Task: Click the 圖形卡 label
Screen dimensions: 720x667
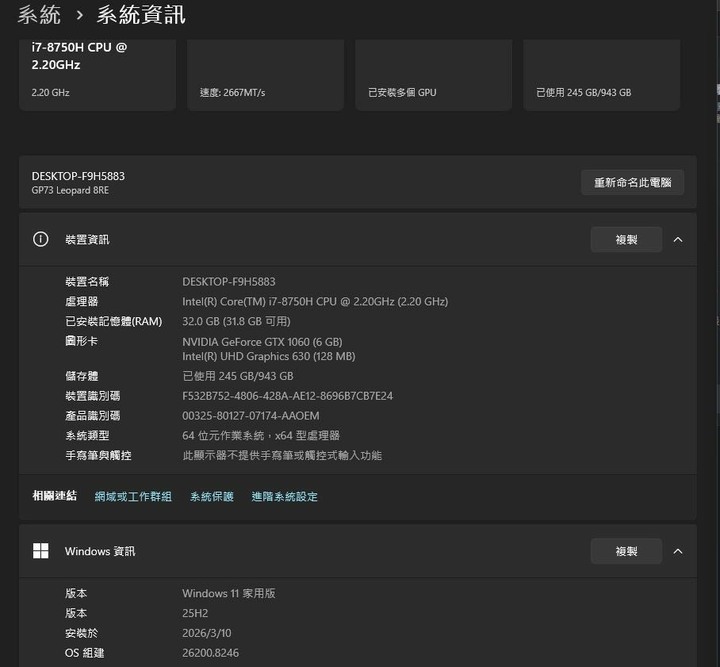Action: (81, 341)
